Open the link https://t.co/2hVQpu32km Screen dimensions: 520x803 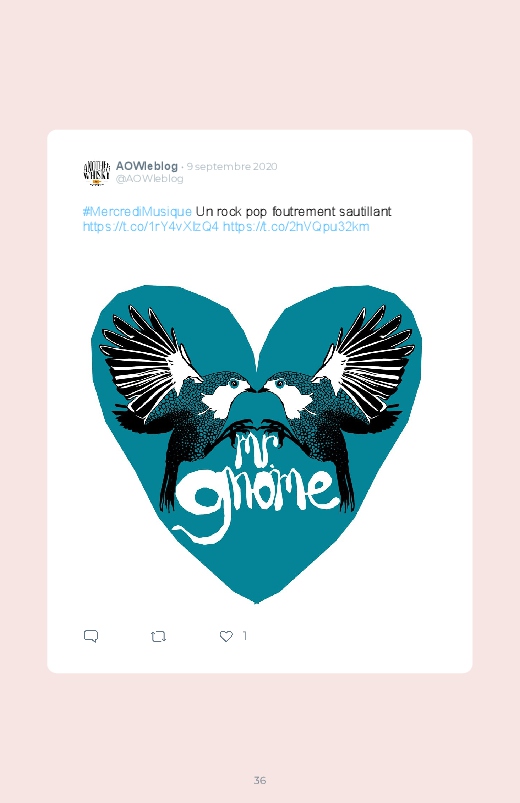tap(296, 227)
